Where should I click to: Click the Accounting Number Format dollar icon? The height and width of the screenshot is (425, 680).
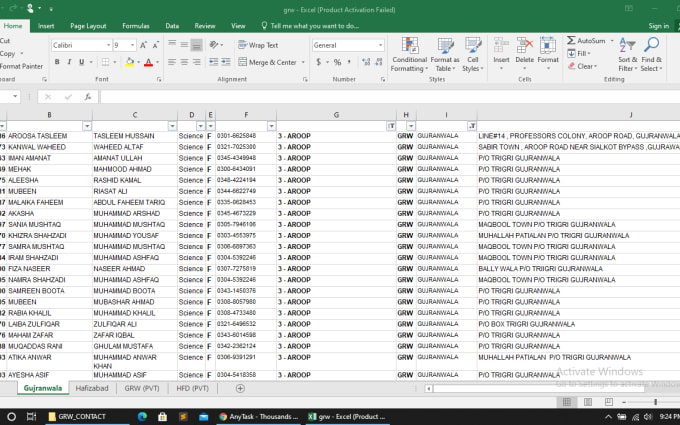click(319, 62)
